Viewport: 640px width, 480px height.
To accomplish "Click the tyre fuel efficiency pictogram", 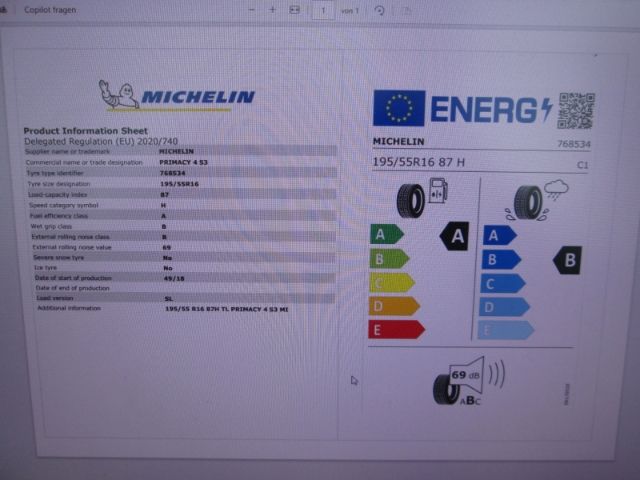I will pos(422,196).
